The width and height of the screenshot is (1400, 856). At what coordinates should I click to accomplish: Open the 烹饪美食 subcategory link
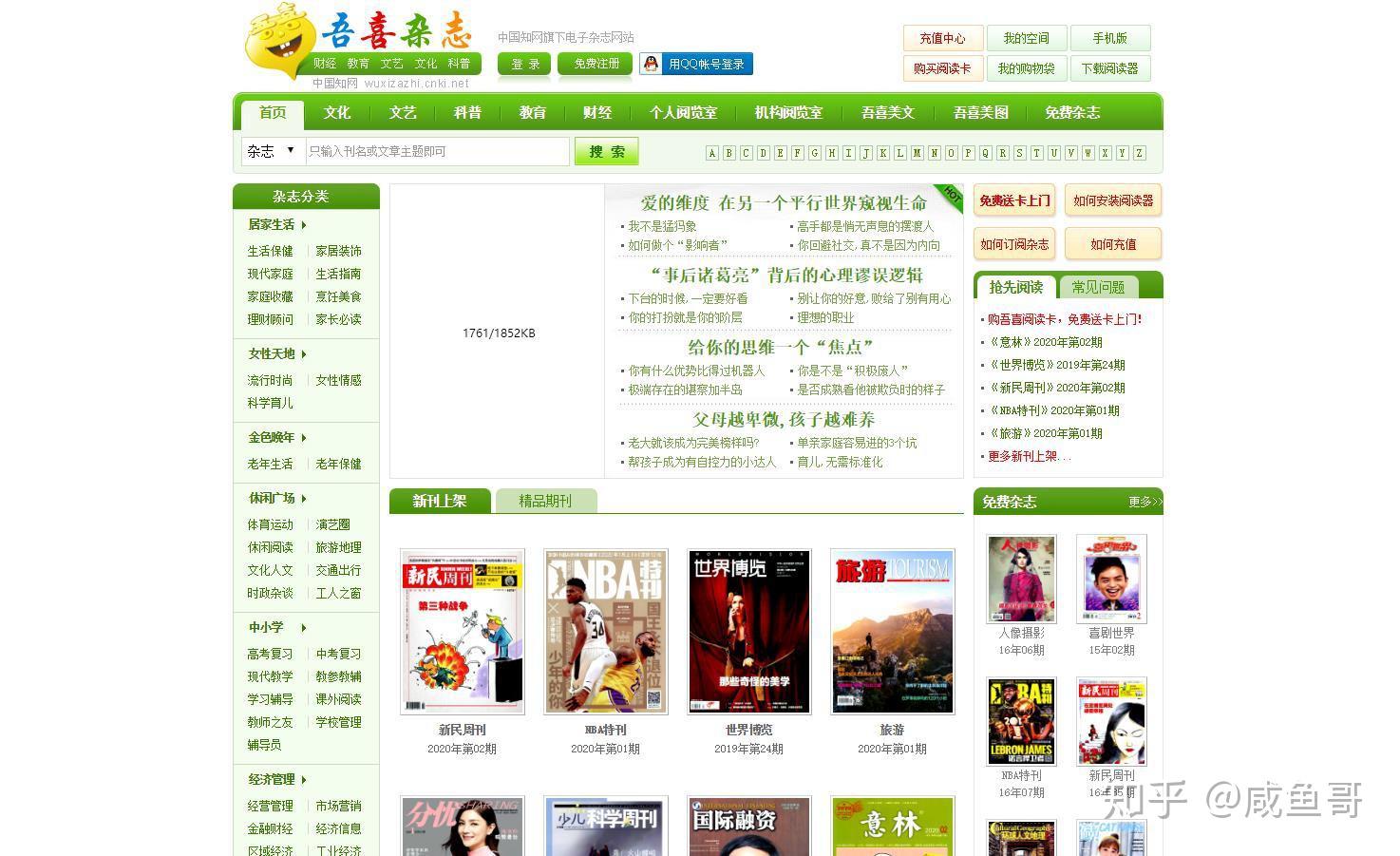point(338,296)
